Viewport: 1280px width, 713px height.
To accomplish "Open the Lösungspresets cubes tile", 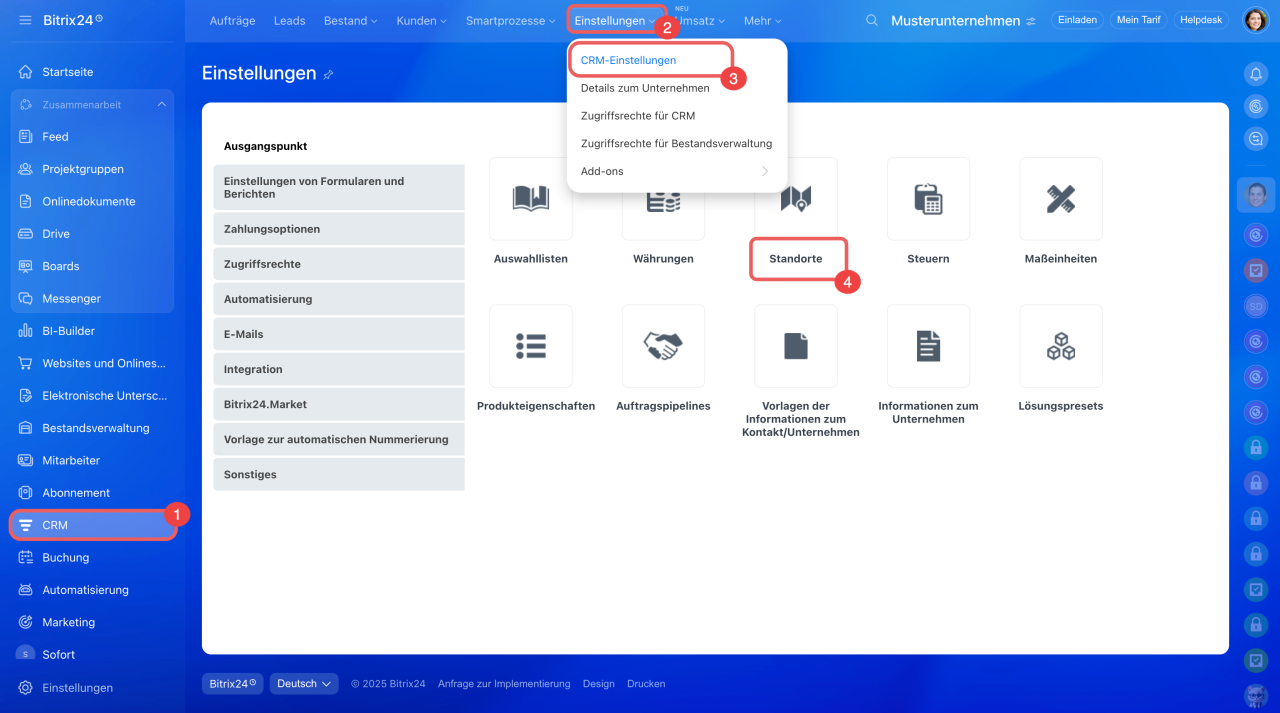I will (x=1061, y=346).
